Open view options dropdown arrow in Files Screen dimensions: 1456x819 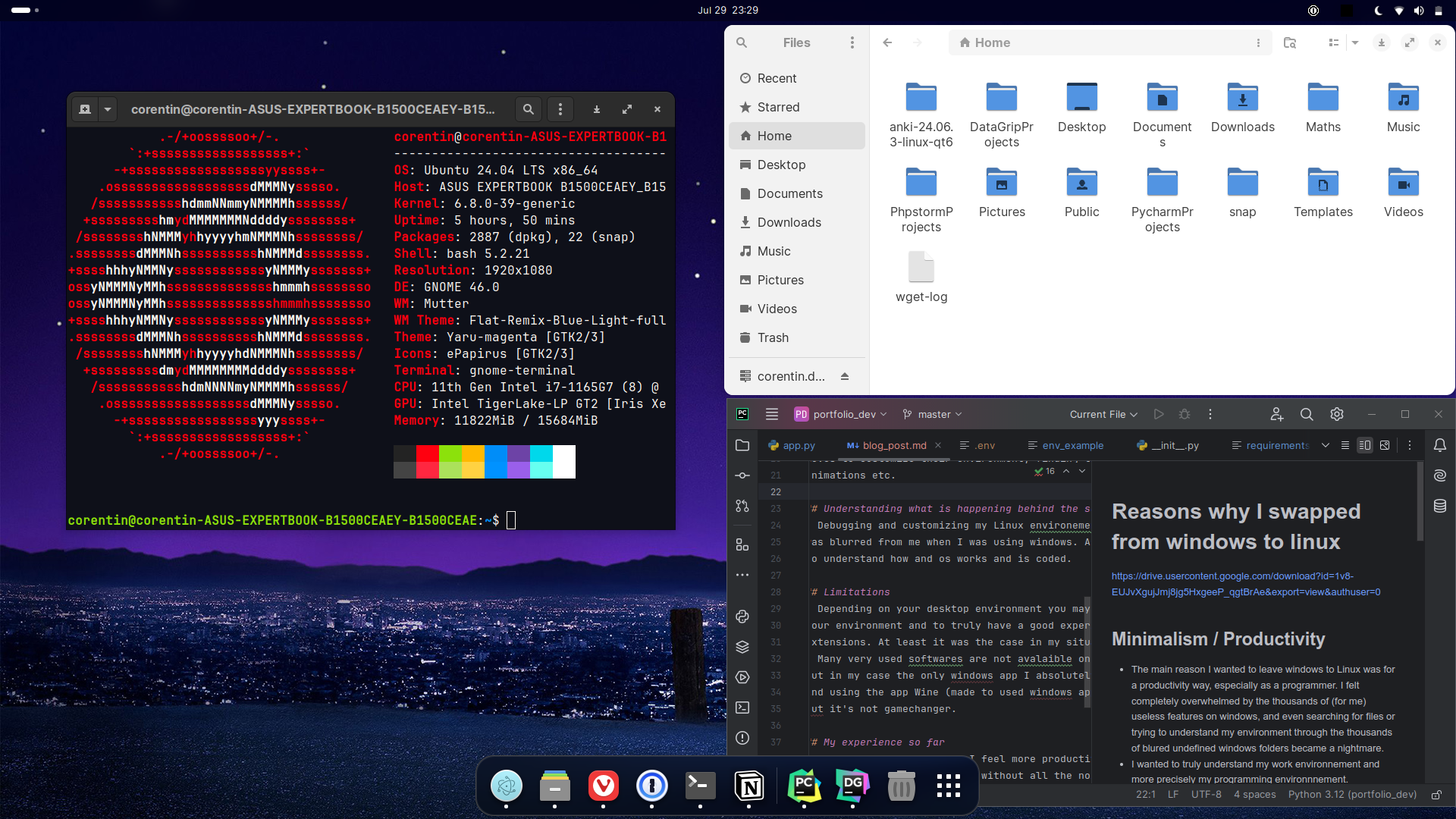click(x=1355, y=42)
